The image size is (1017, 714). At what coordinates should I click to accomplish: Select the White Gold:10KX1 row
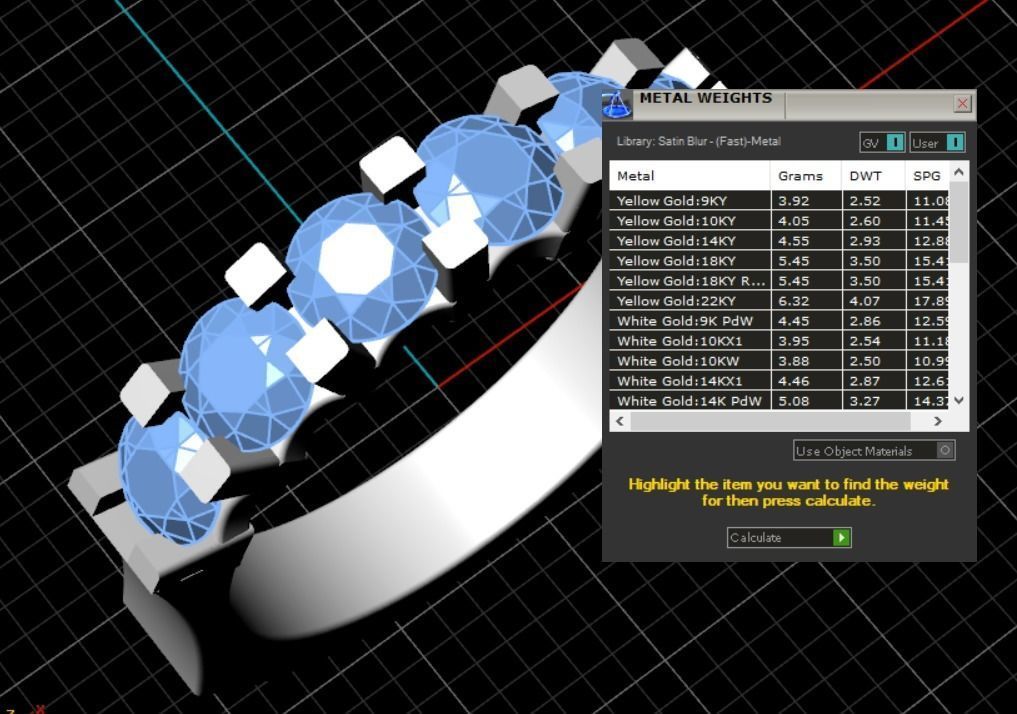(779, 341)
